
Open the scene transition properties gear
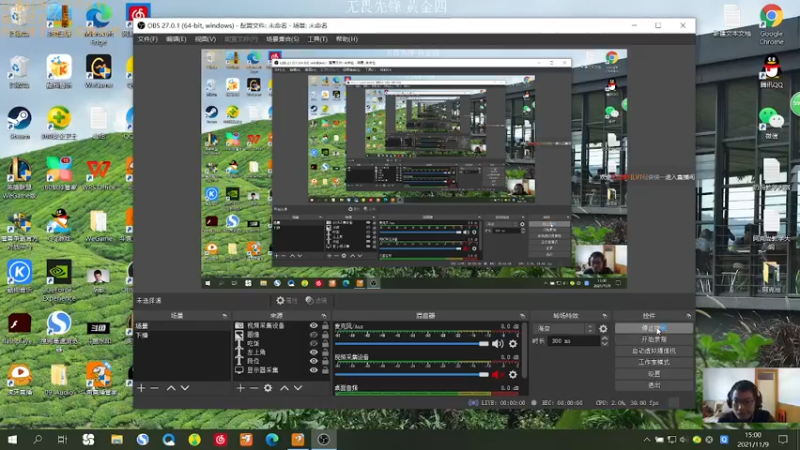[x=603, y=329]
